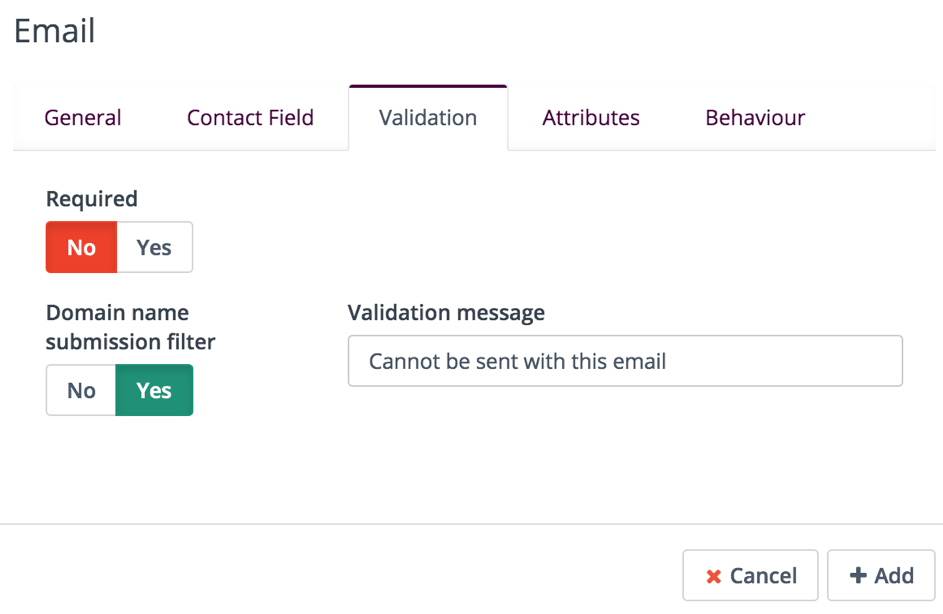Open the Behaviour tab
The width and height of the screenshot is (943, 614).
(x=755, y=118)
